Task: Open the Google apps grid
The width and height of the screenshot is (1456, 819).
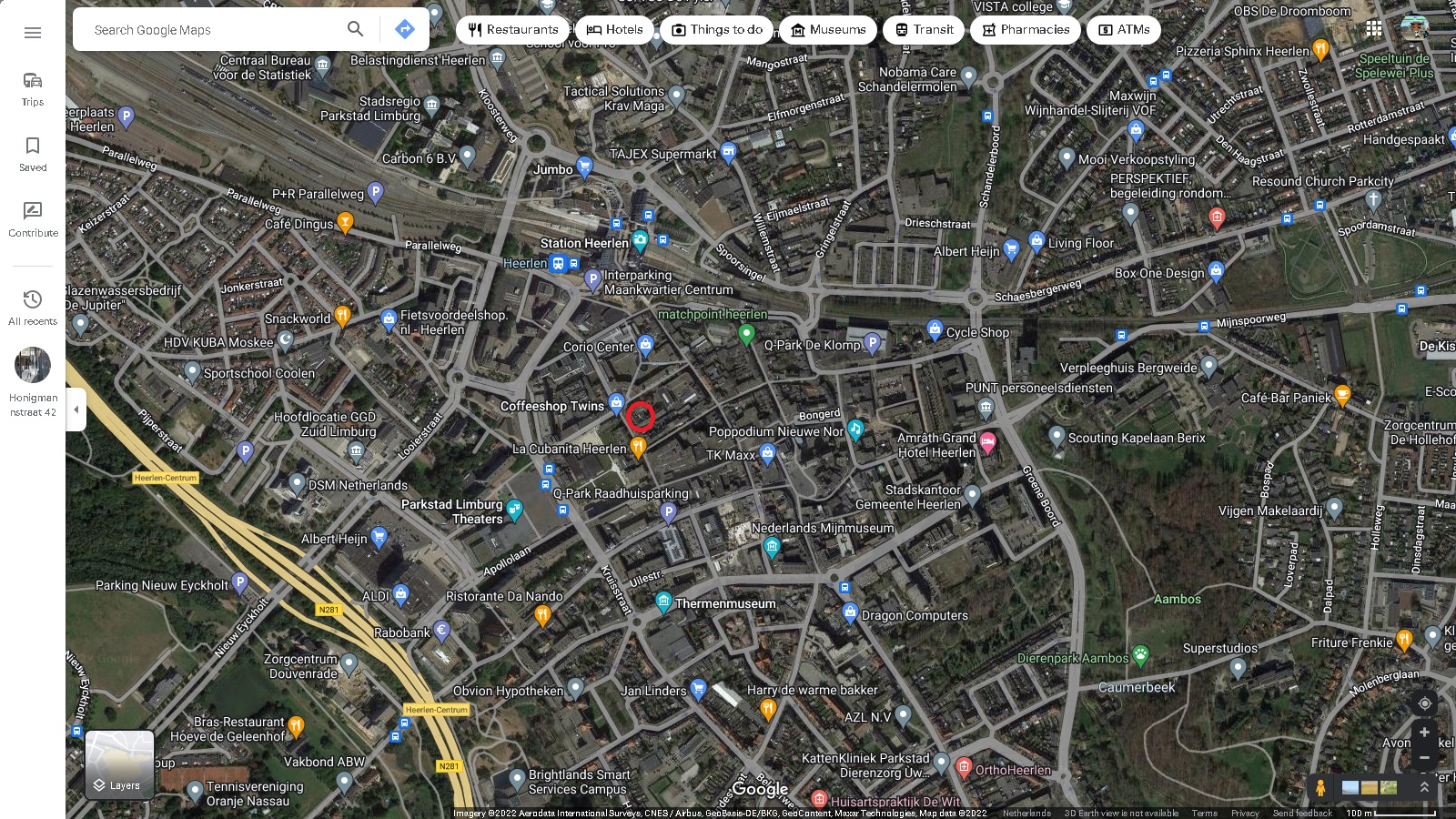Action: click(1374, 29)
